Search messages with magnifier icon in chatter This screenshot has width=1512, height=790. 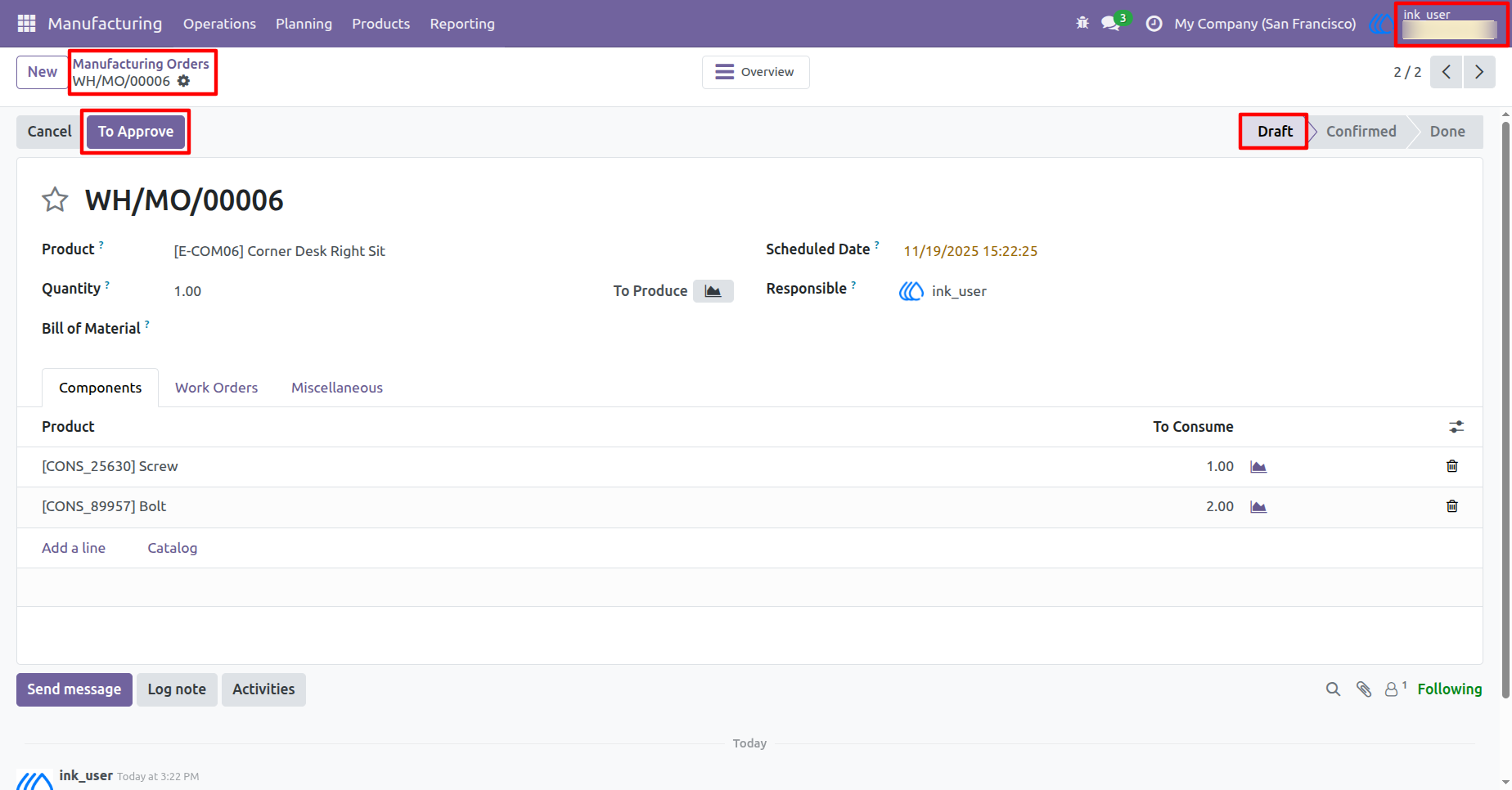coord(1333,689)
